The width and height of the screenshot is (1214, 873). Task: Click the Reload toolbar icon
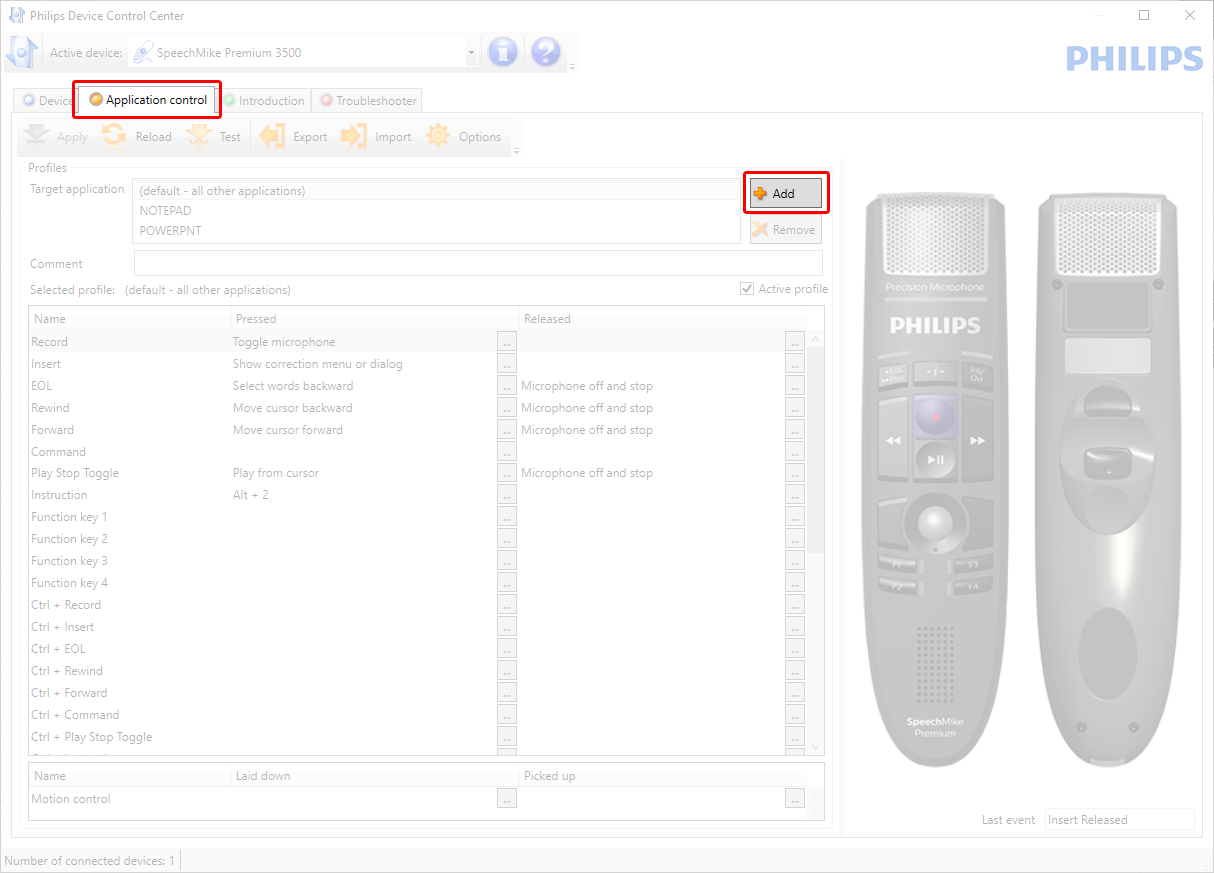(x=115, y=136)
